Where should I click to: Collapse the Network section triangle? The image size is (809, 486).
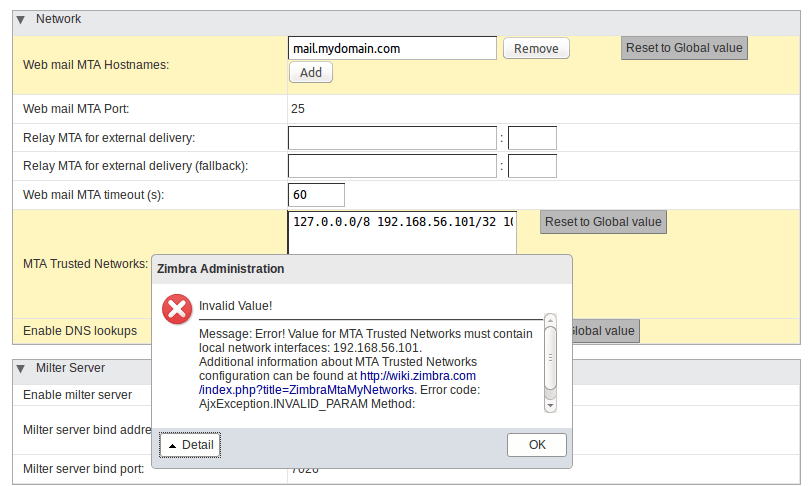(21, 20)
